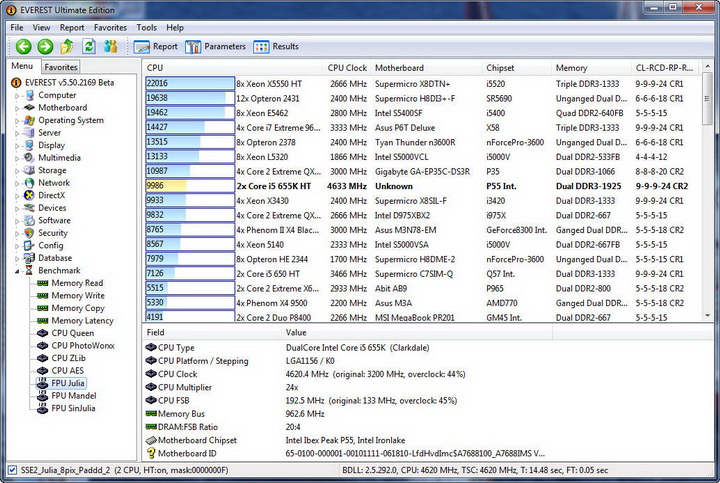Select the 2x Core i5 650 HT row
Image resolution: width=720 pixels, height=483 pixels.
[422, 274]
